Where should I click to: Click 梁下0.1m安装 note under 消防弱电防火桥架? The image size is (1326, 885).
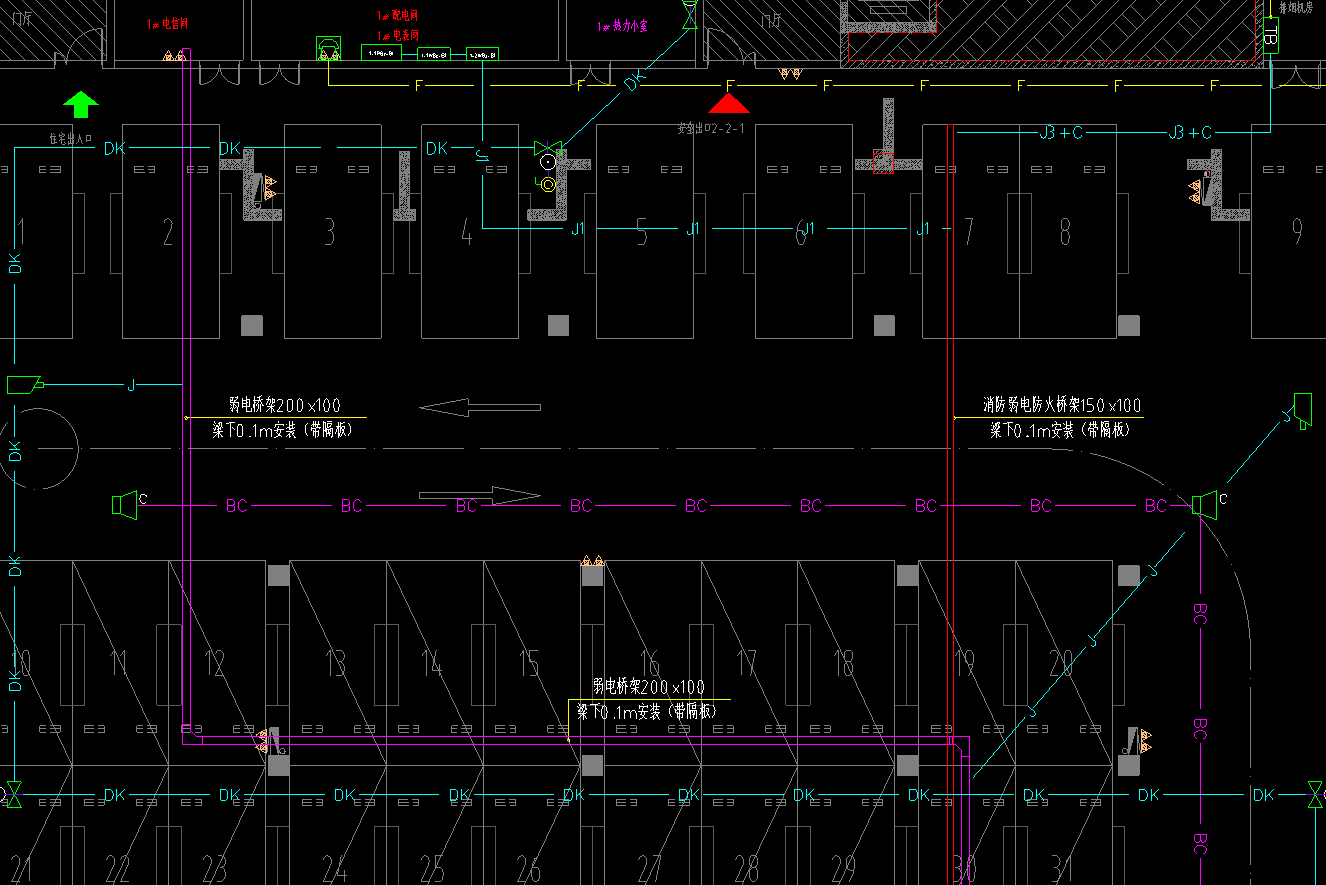click(x=1060, y=430)
